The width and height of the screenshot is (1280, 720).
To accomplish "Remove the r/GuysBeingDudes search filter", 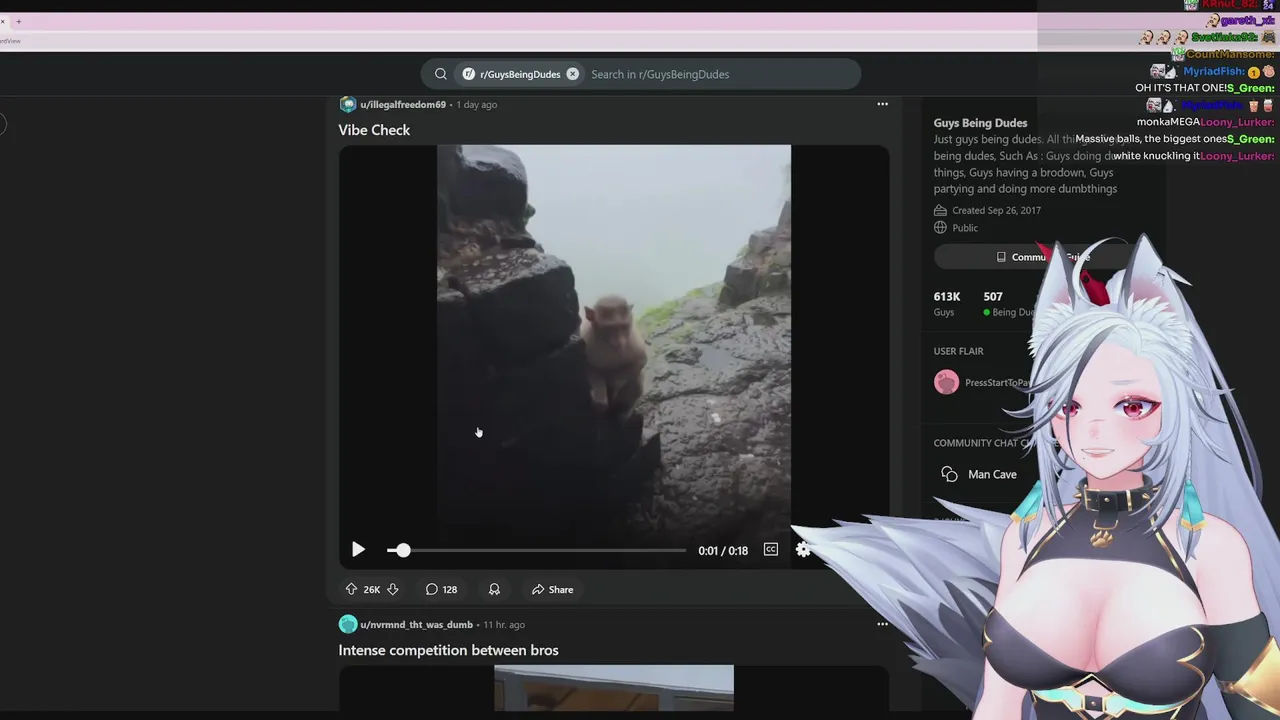I will [x=572, y=74].
